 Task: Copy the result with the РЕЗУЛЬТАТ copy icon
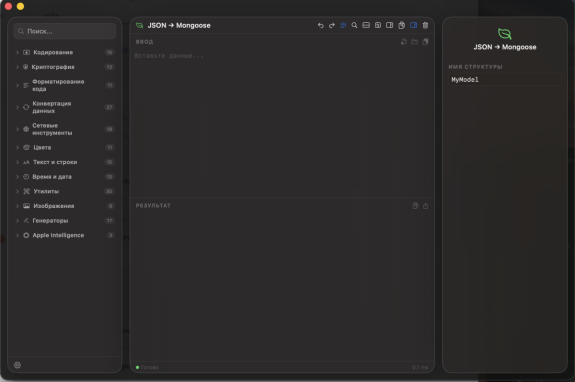[415, 206]
